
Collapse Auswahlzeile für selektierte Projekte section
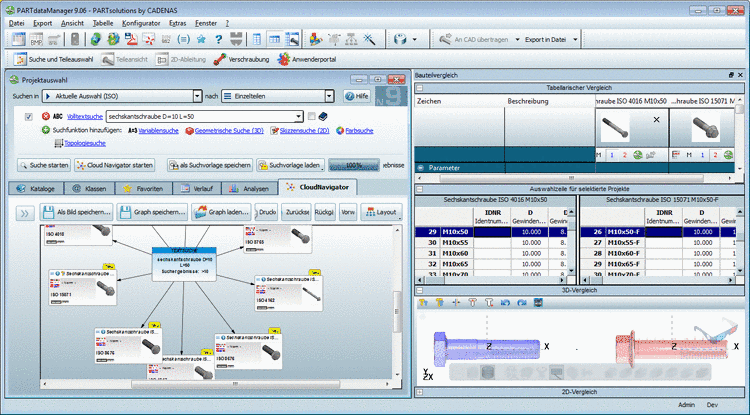coord(419,189)
